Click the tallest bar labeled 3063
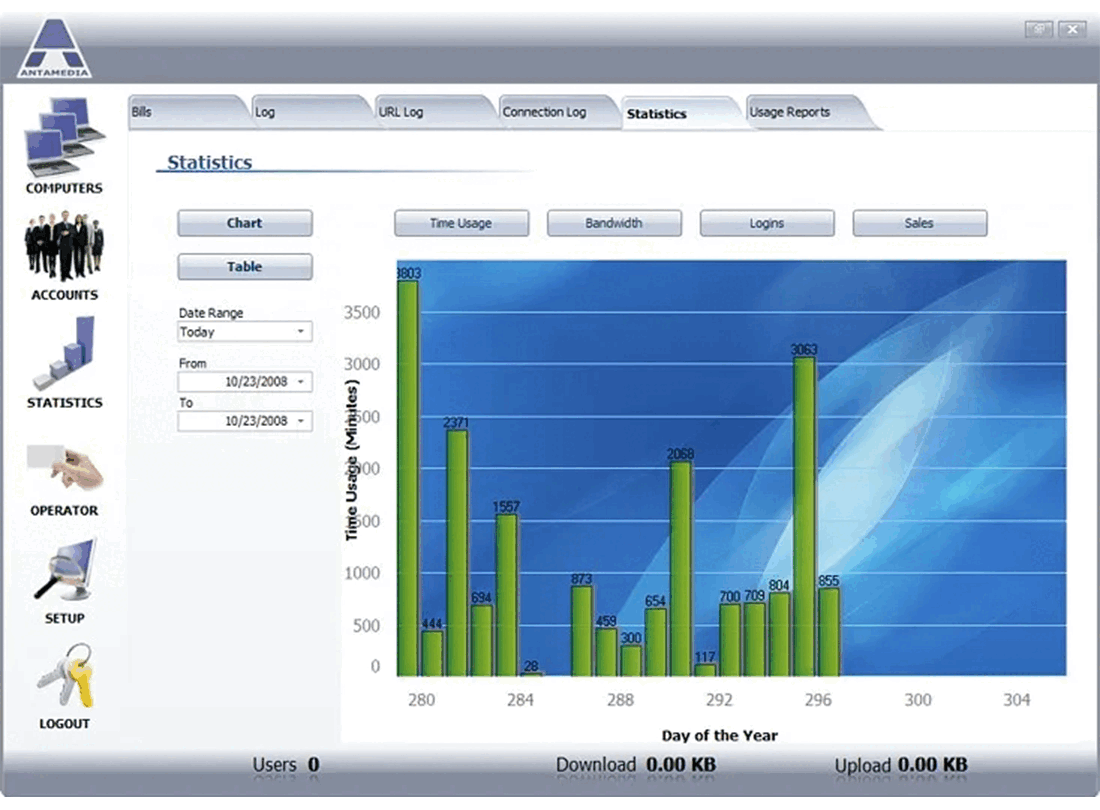Viewport: 1100px width, 810px height. click(x=804, y=517)
